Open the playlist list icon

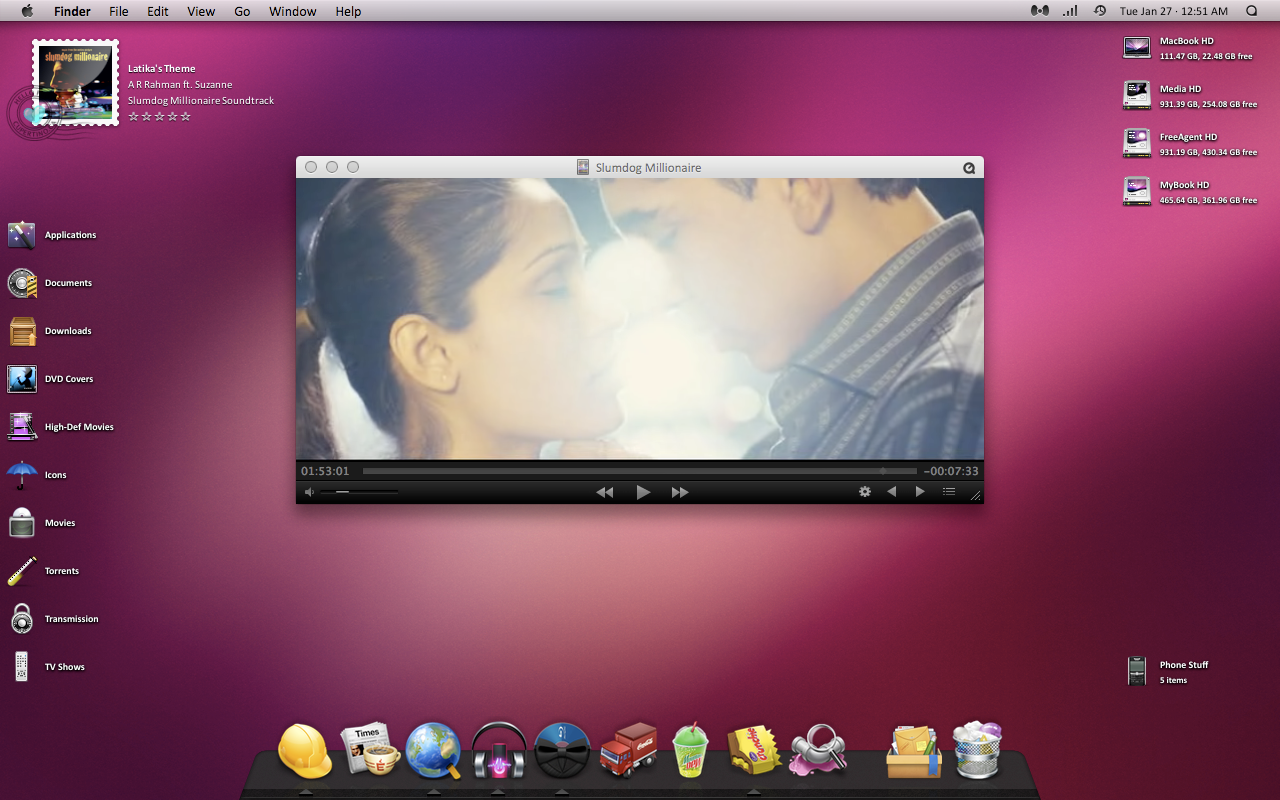(x=949, y=492)
